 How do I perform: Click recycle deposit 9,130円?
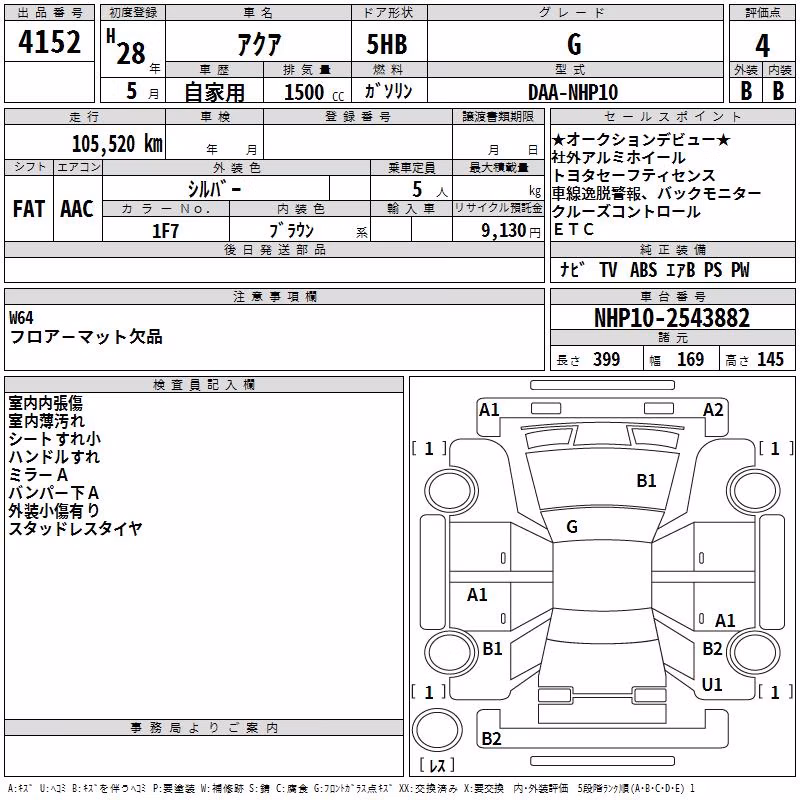coord(511,231)
